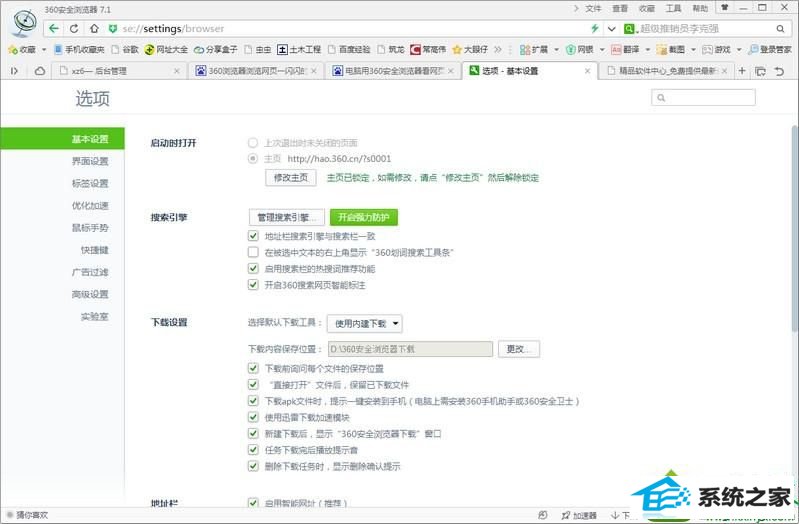Switch to the xz6 后台管理 tab

tap(118, 71)
